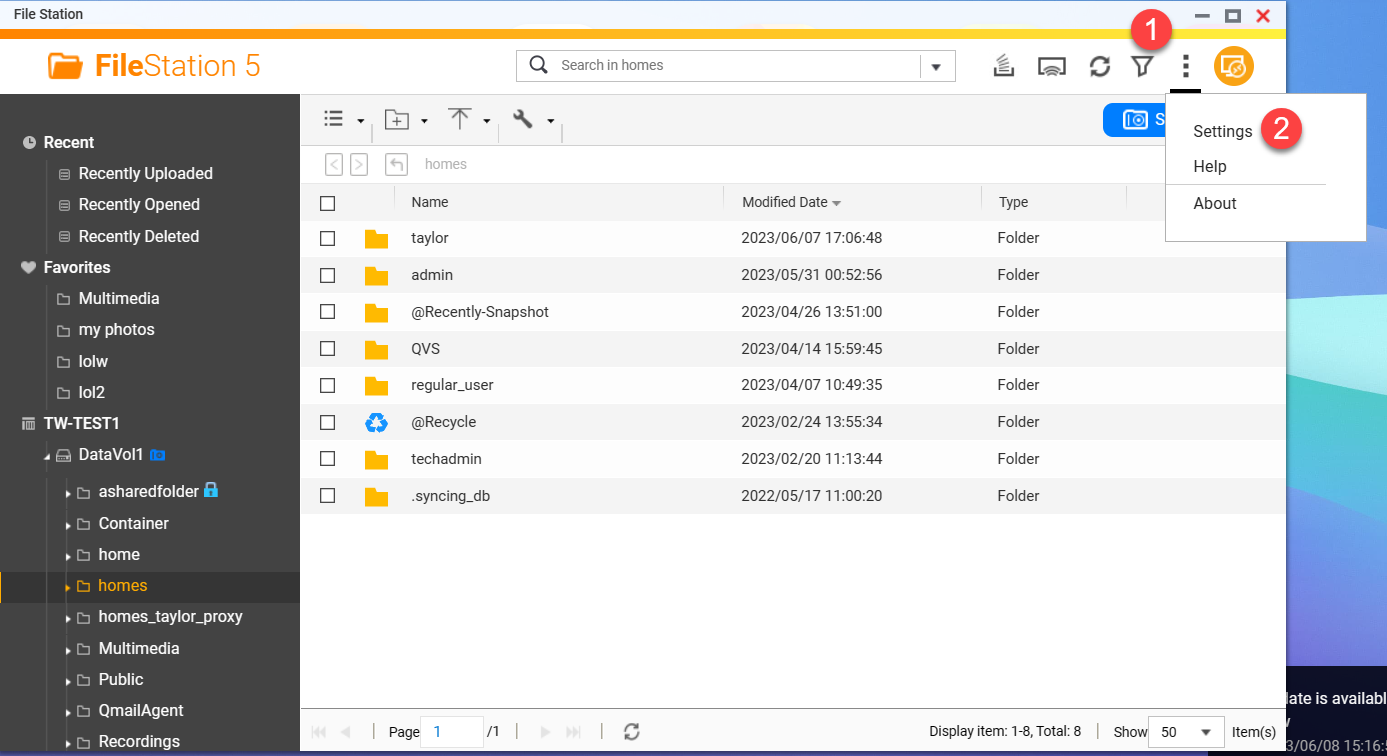Open the items-per-page dropdown showing 50
This screenshot has height=756, width=1387.
click(1186, 731)
